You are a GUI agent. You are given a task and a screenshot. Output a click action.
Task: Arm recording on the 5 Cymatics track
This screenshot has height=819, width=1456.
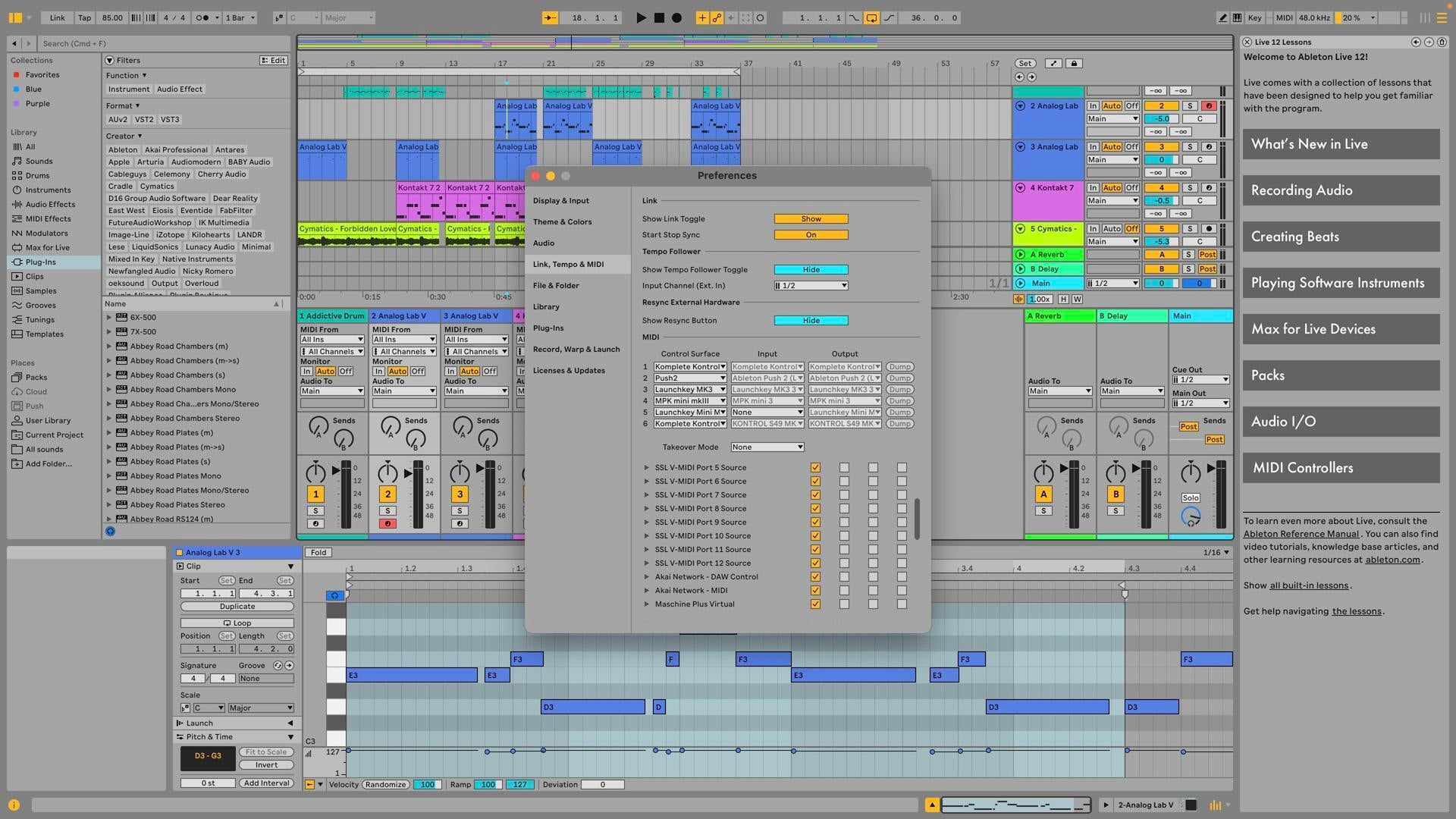1207,228
